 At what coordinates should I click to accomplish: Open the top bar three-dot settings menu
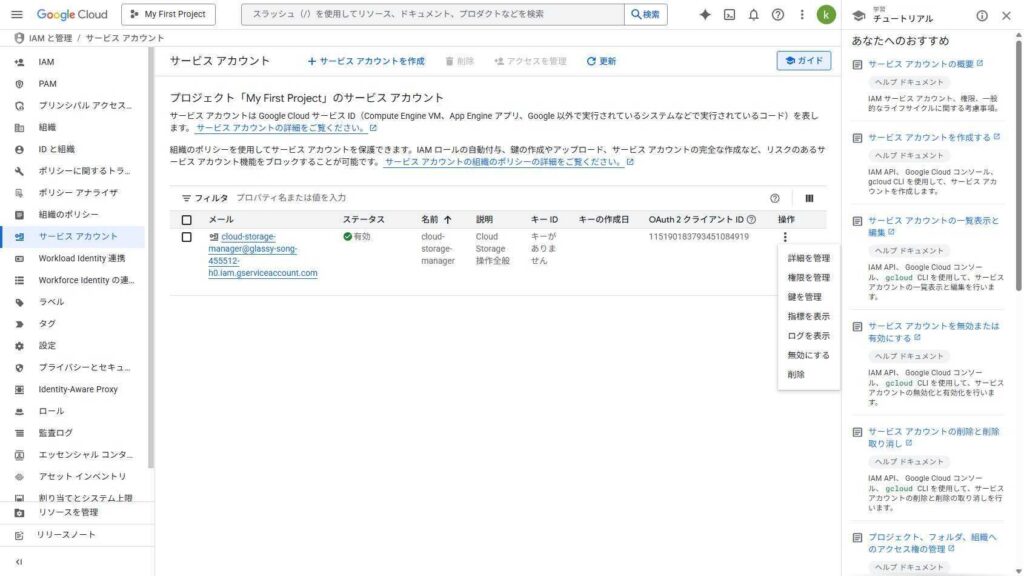(802, 14)
